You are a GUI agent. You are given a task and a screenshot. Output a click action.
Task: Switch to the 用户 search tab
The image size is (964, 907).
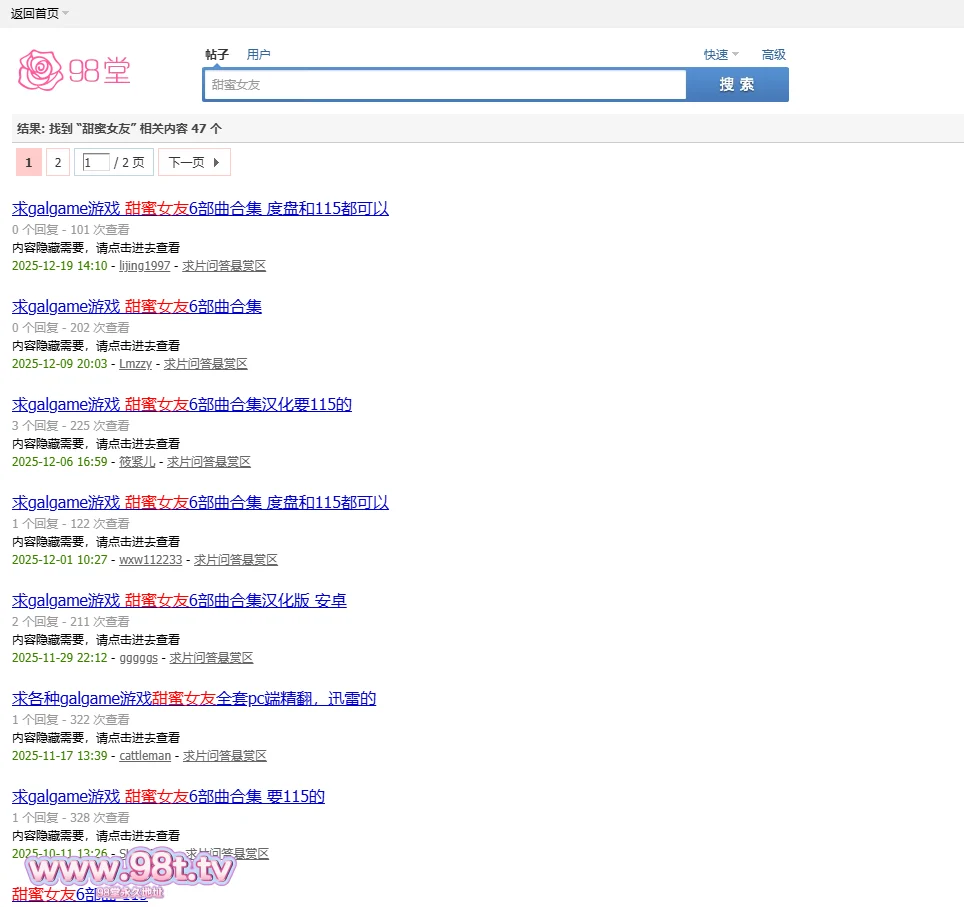click(x=258, y=55)
